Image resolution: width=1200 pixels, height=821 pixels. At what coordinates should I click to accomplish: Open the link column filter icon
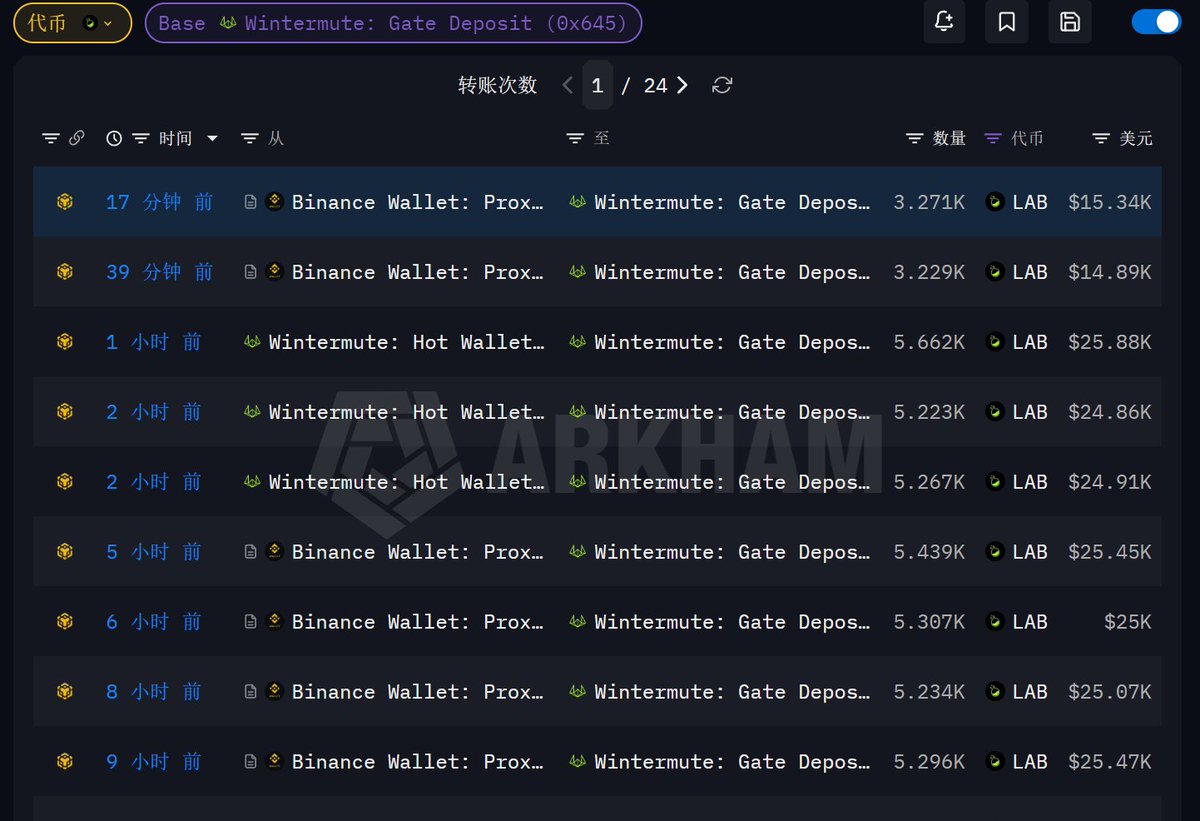coord(51,139)
